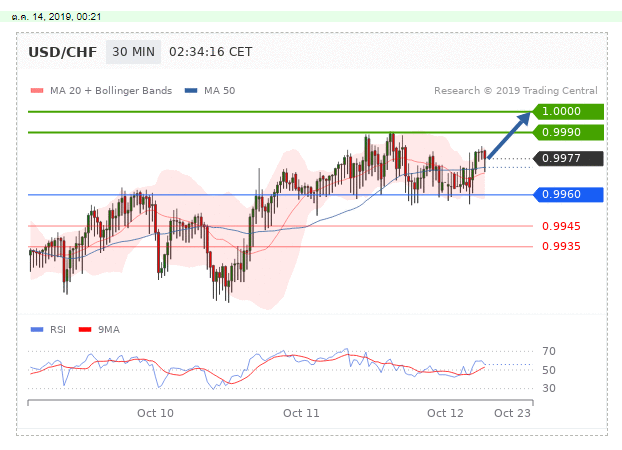Click the 9MA legend label
The height and width of the screenshot is (450, 622).
109,330
